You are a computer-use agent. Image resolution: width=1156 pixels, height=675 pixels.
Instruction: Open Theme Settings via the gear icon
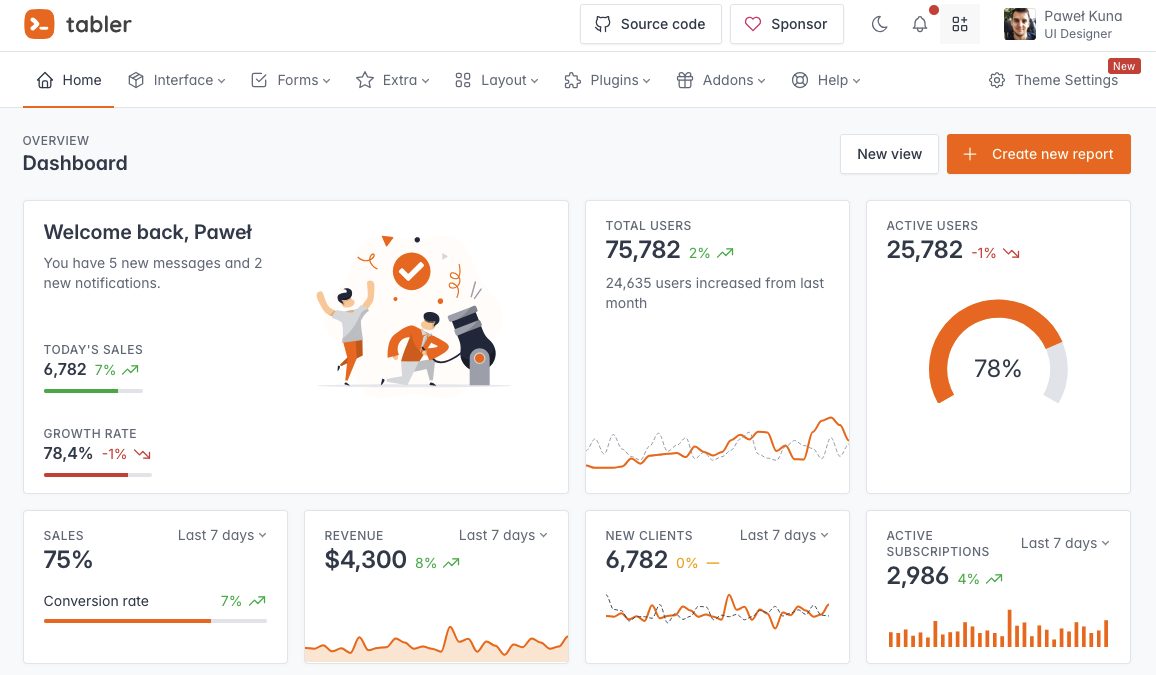997,80
